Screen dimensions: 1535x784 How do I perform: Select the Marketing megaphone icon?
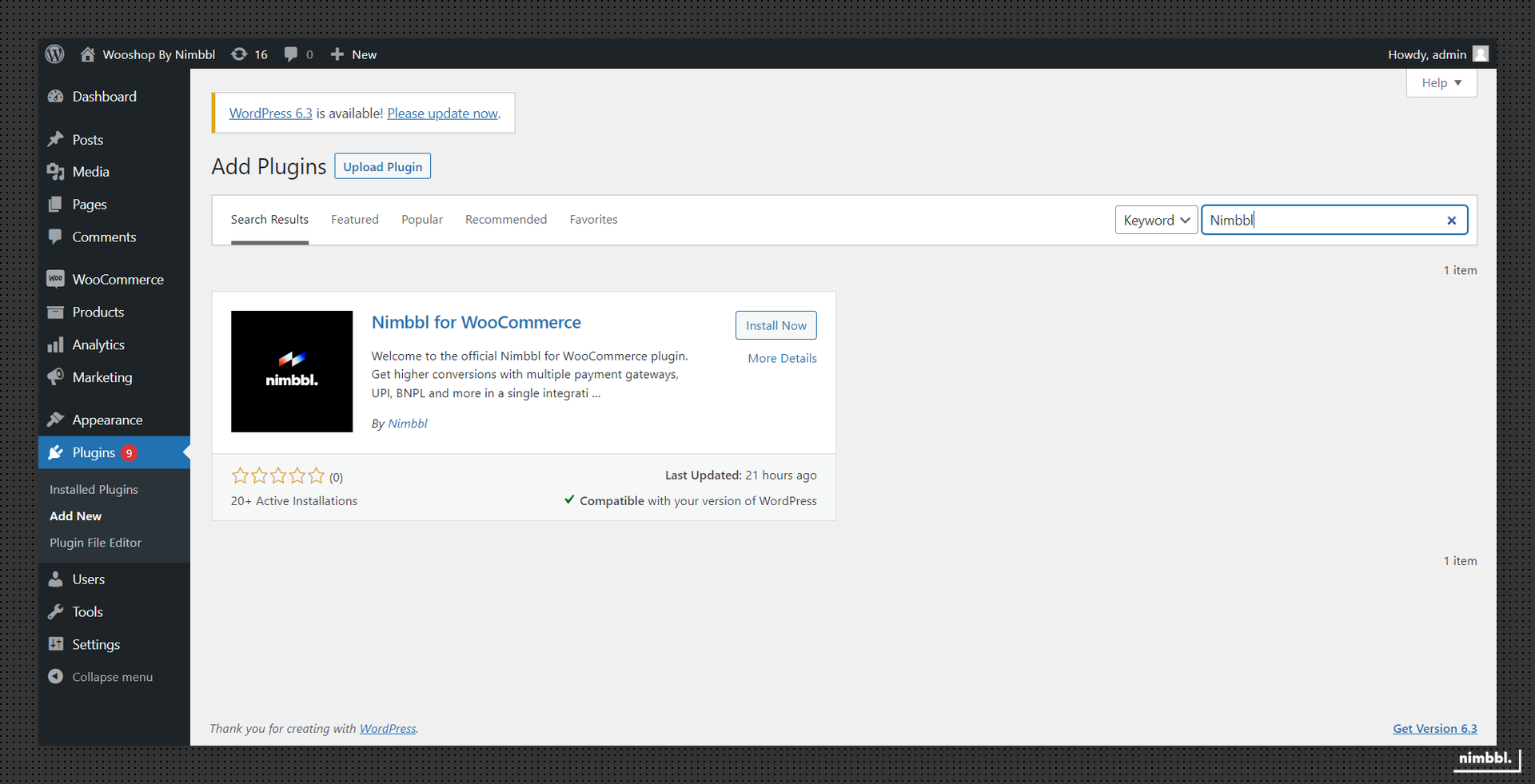(x=56, y=377)
